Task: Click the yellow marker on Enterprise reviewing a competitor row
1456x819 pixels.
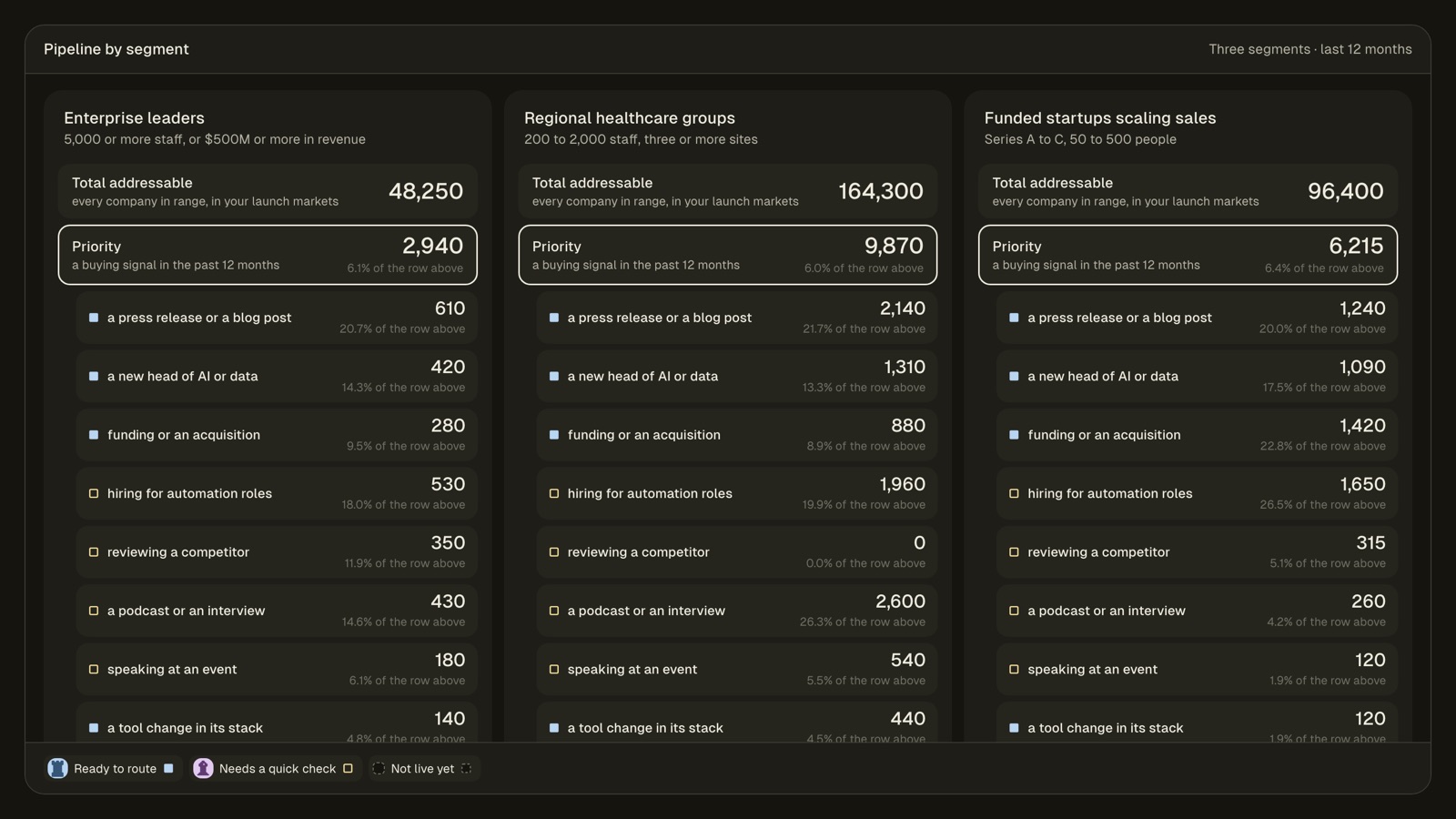Action: click(94, 552)
